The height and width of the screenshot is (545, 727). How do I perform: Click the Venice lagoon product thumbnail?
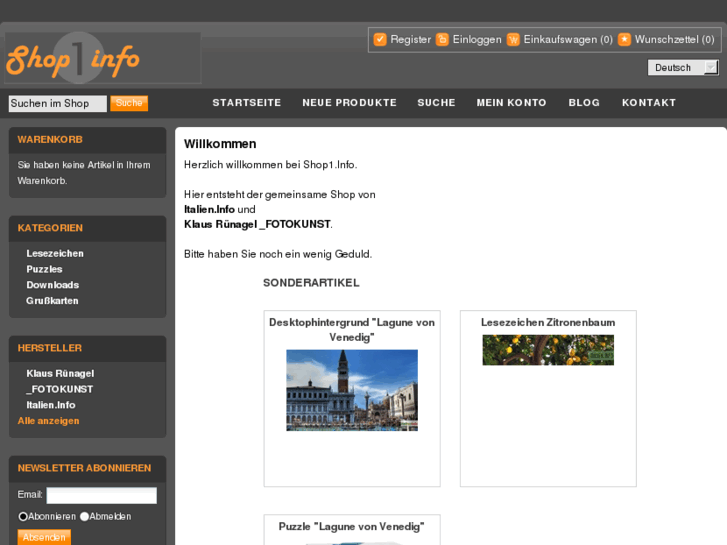[352, 390]
